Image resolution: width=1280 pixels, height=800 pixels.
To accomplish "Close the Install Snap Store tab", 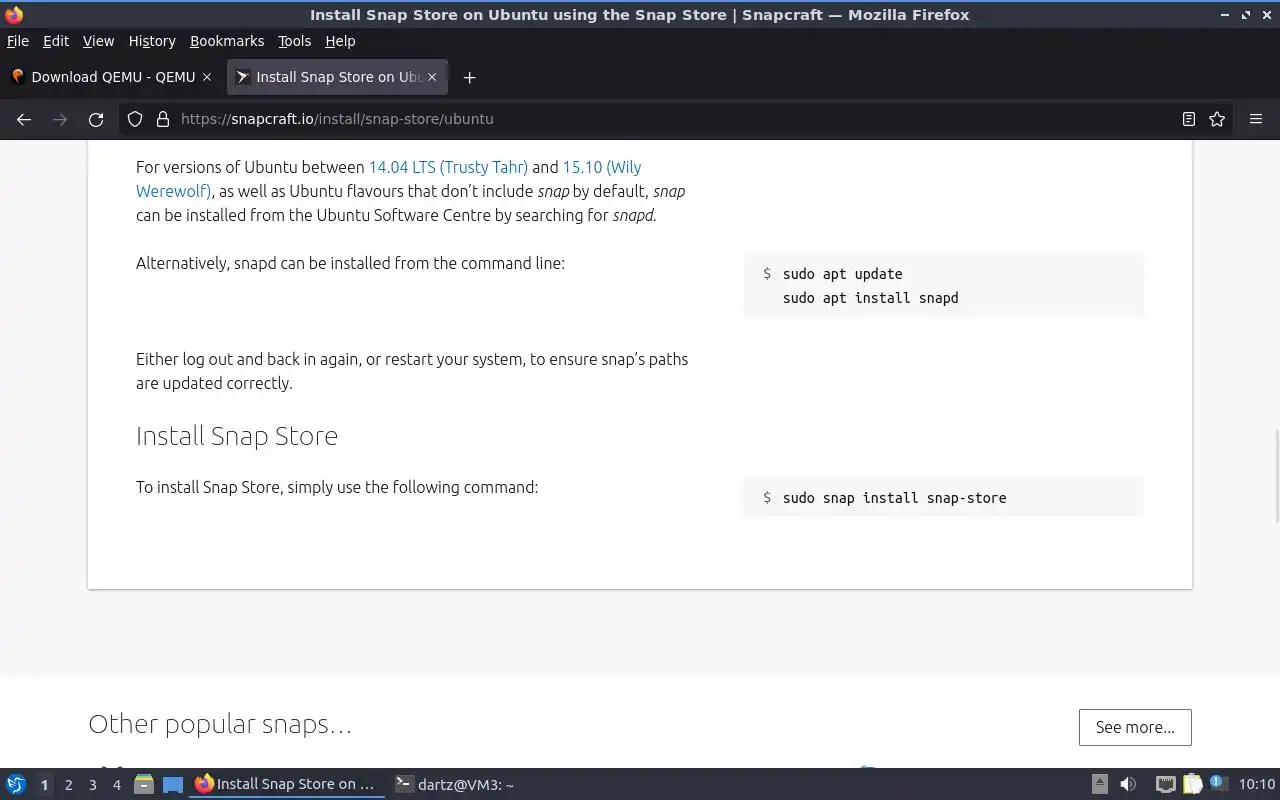I will 432,77.
